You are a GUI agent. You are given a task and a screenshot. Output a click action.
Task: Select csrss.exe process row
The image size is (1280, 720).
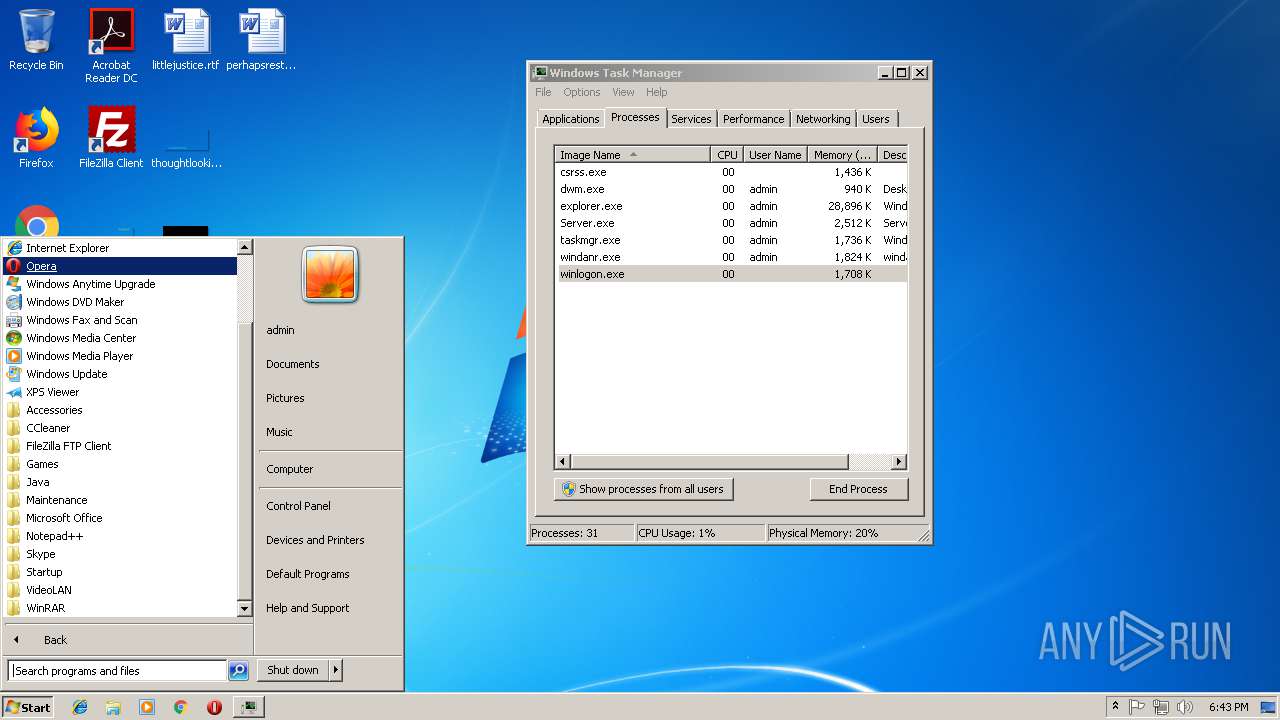731,172
